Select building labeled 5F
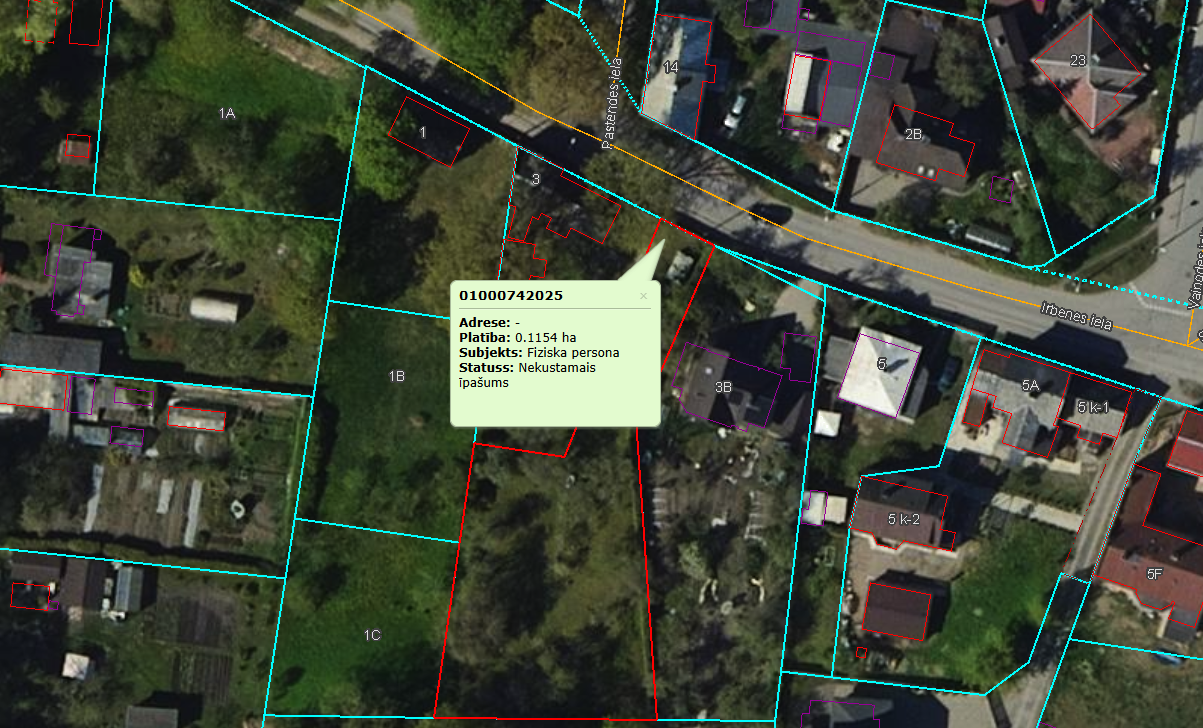 coord(1155,573)
